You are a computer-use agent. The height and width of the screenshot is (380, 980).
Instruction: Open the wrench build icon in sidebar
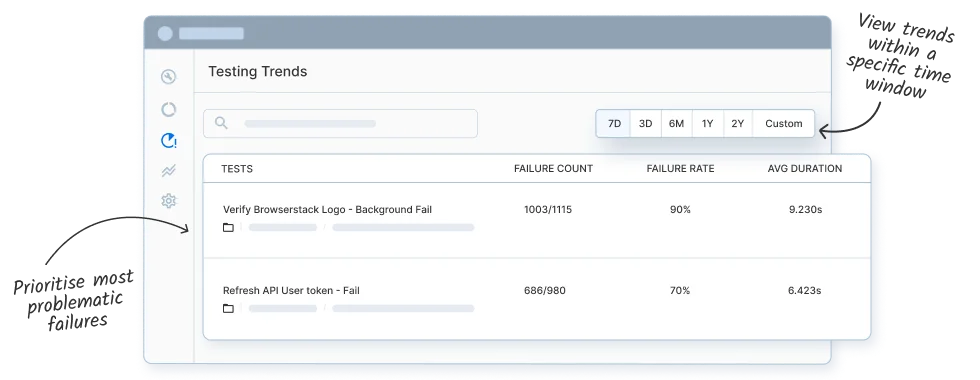pos(168,77)
